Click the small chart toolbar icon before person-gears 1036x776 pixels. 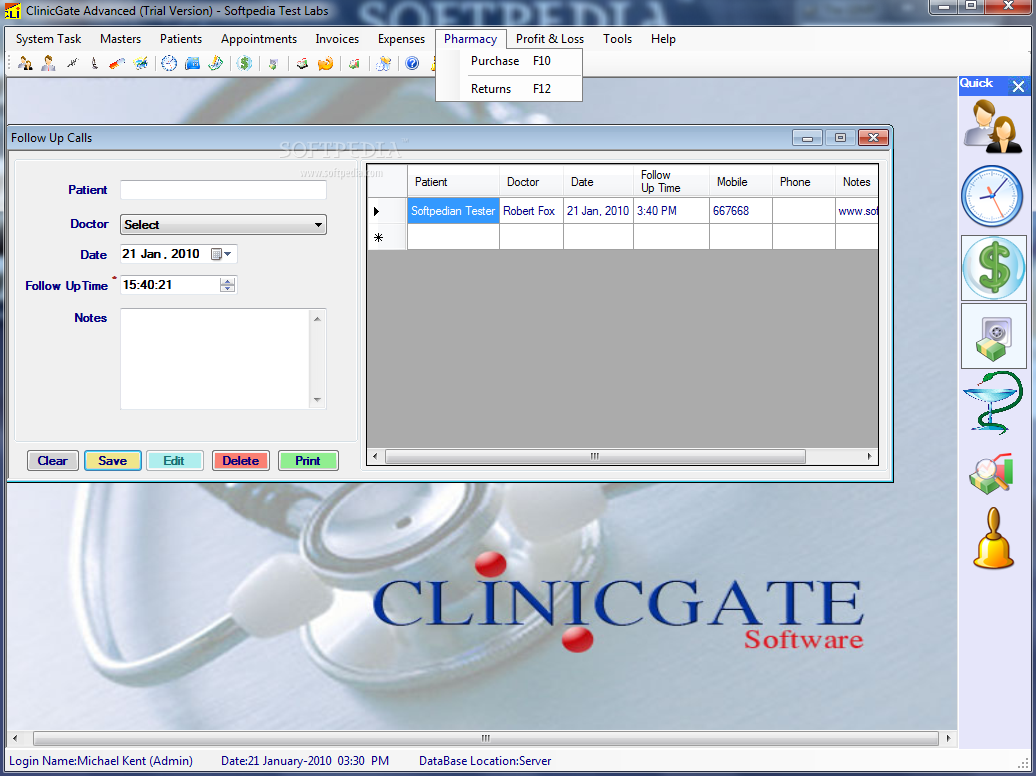354,63
